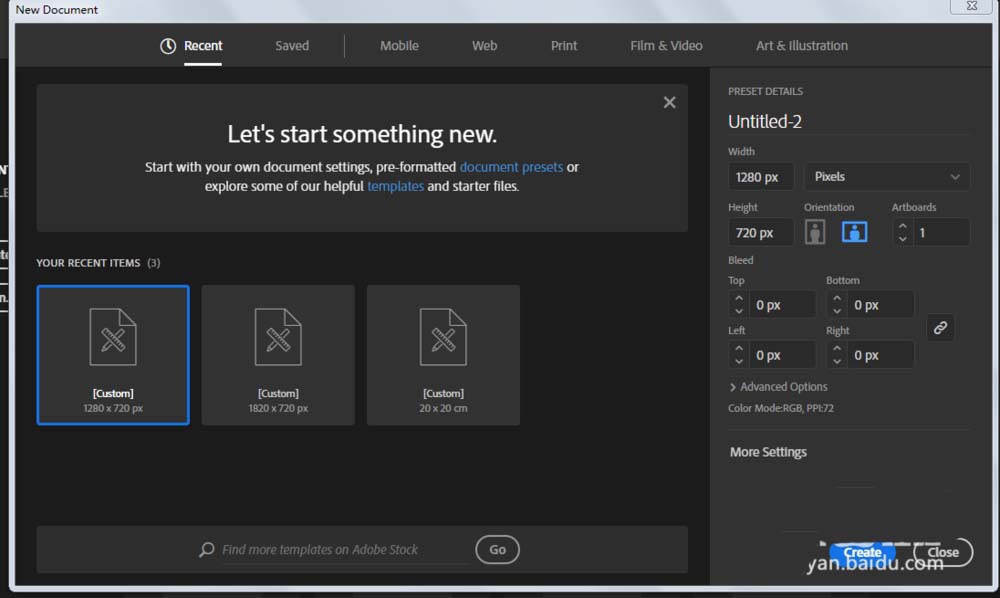Increase Artboards count with up arrow
Screen dimensions: 1000x598
(x=902, y=226)
